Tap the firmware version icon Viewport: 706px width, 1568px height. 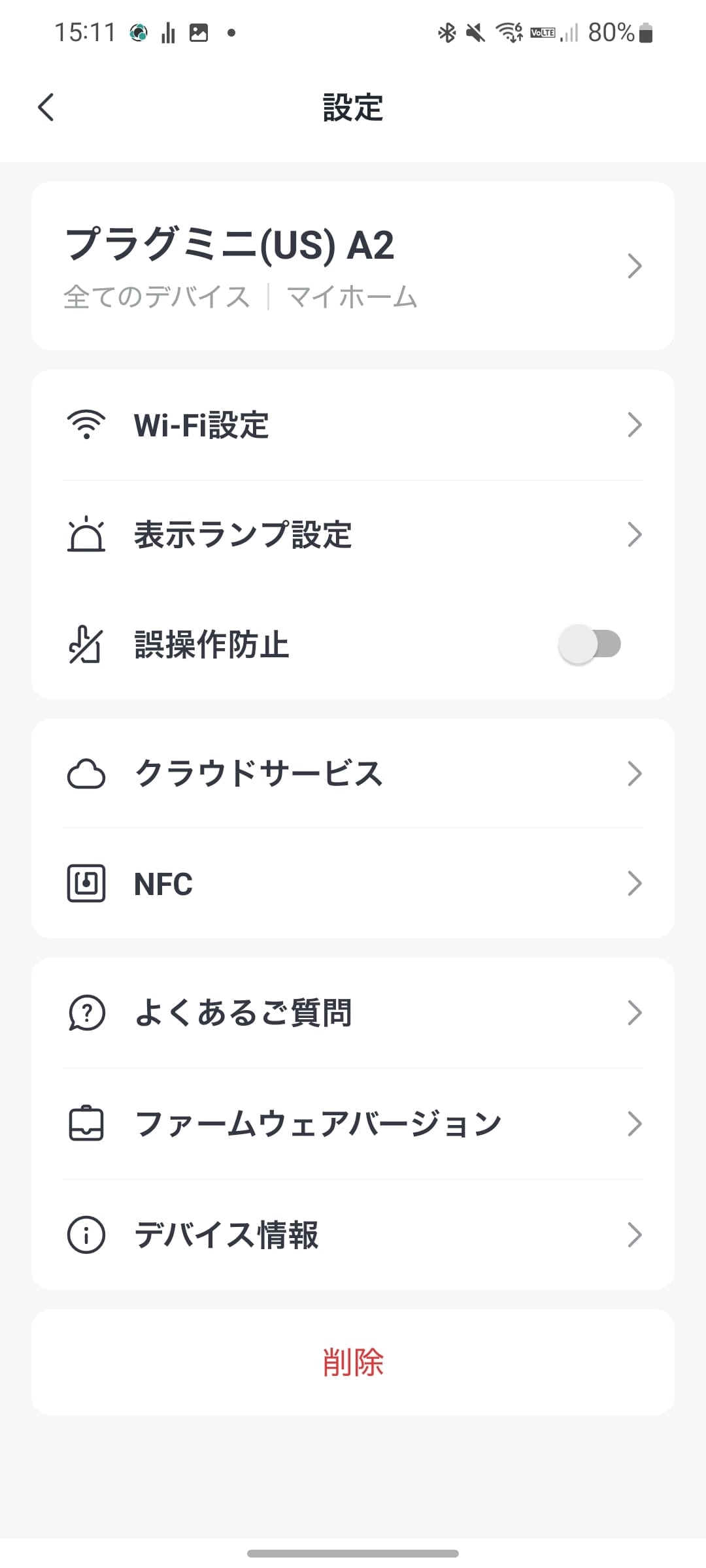86,1124
